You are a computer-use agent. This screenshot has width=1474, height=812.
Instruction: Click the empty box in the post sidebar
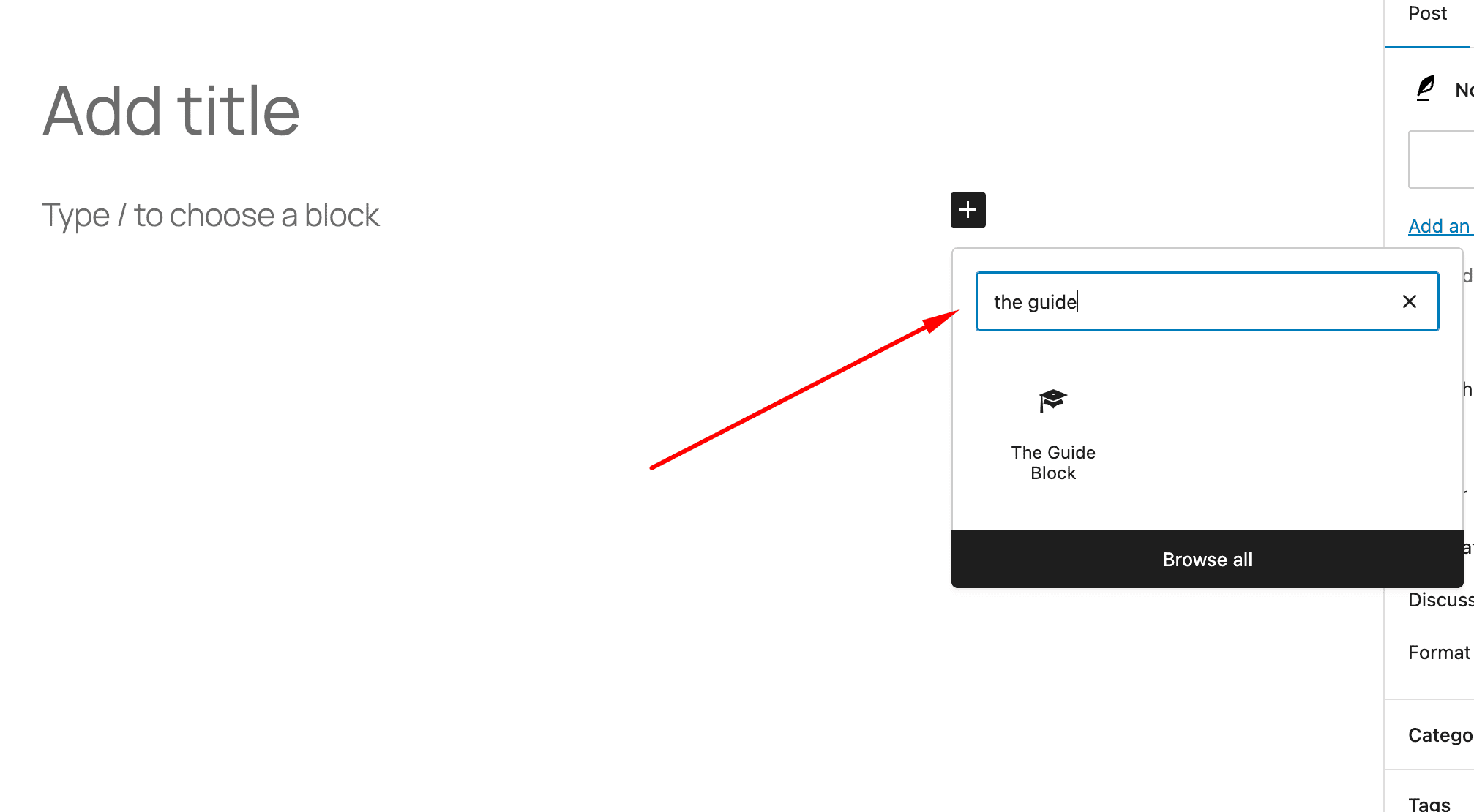tap(1441, 159)
